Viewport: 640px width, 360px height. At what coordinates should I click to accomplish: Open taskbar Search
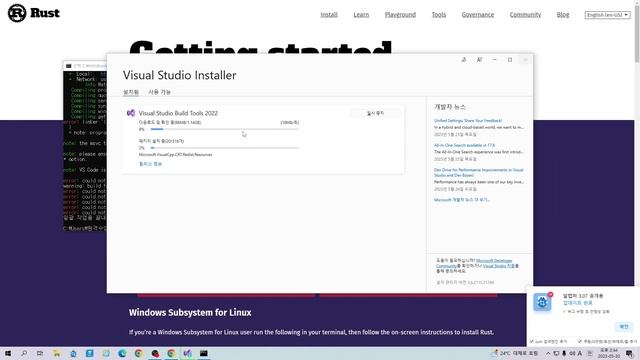(x=24, y=353)
